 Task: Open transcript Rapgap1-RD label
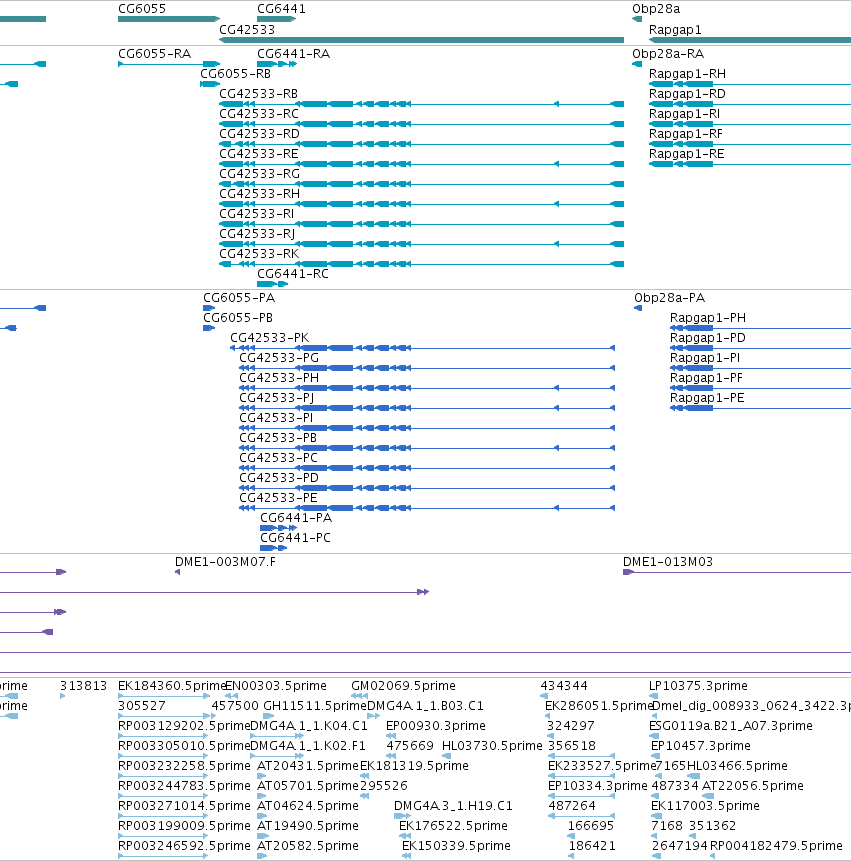pos(687,94)
